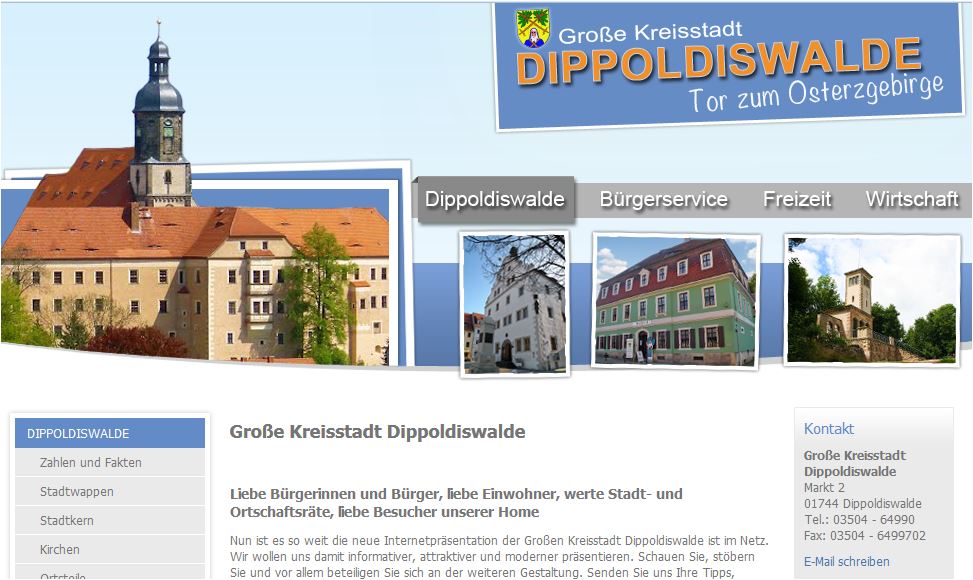
Task: Open Stadtkern sidebar item
Action: (x=110, y=520)
